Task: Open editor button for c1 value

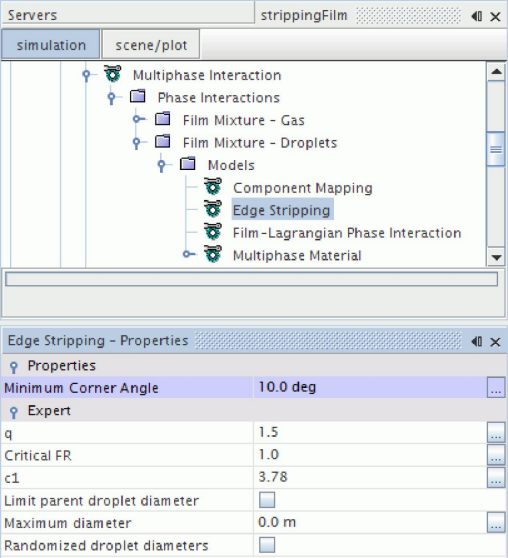Action: (x=496, y=477)
